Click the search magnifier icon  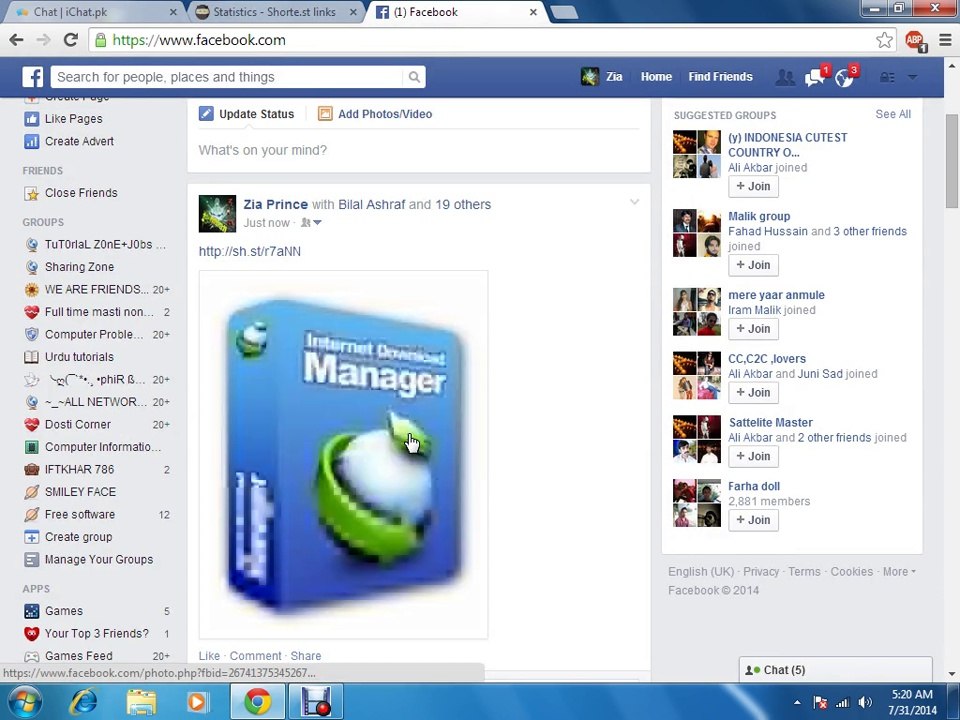tap(414, 77)
